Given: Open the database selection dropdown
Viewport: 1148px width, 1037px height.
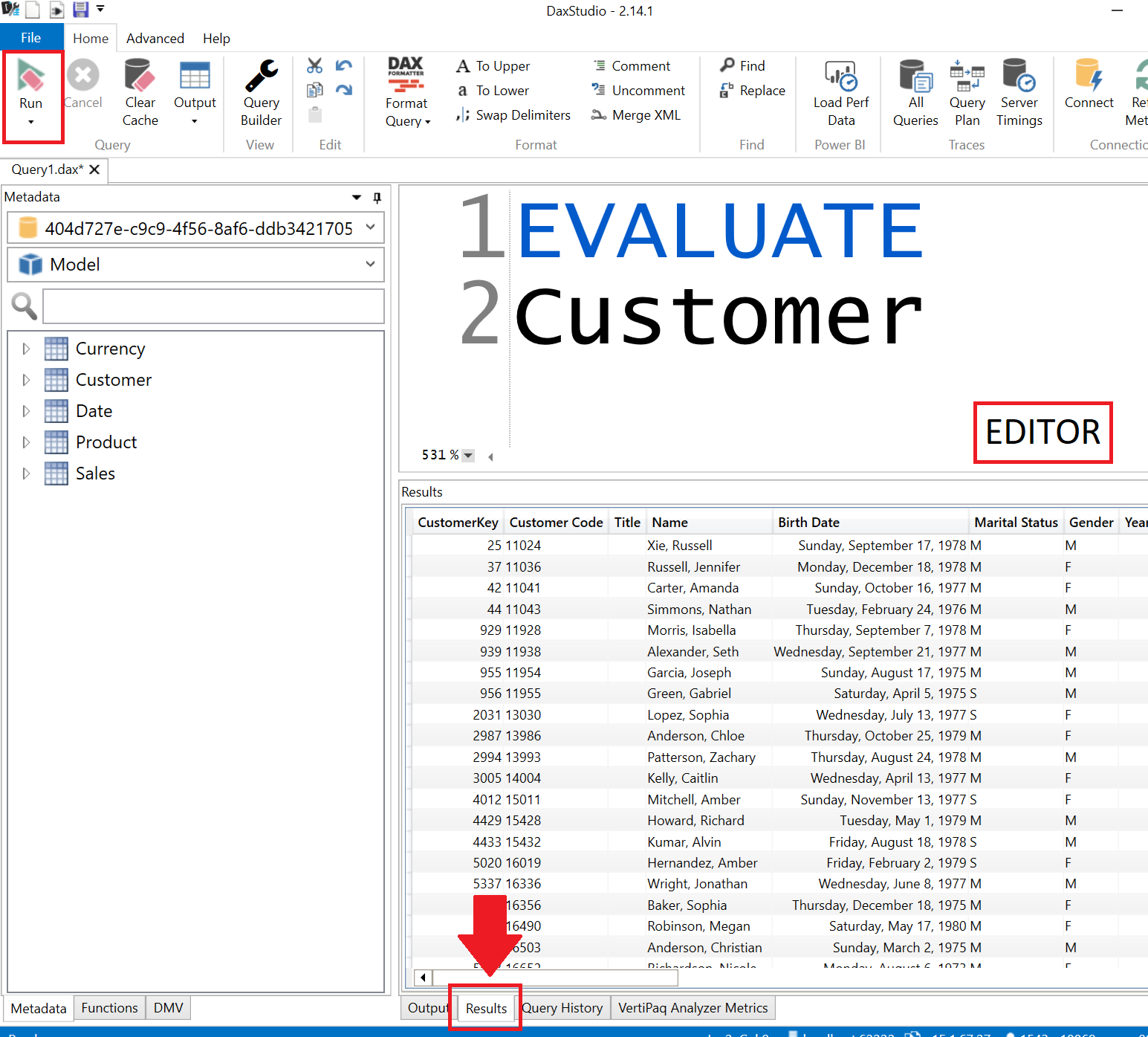Looking at the screenshot, I should coord(370,227).
